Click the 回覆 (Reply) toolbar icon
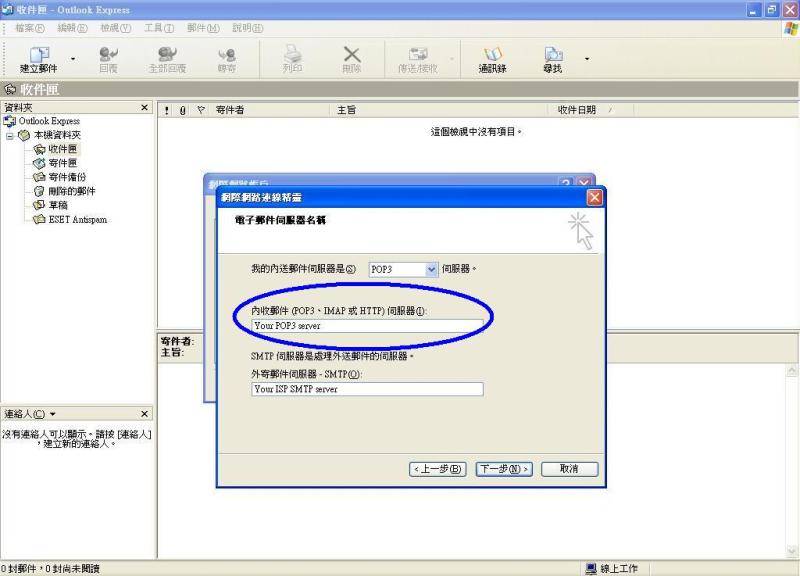 (x=108, y=59)
